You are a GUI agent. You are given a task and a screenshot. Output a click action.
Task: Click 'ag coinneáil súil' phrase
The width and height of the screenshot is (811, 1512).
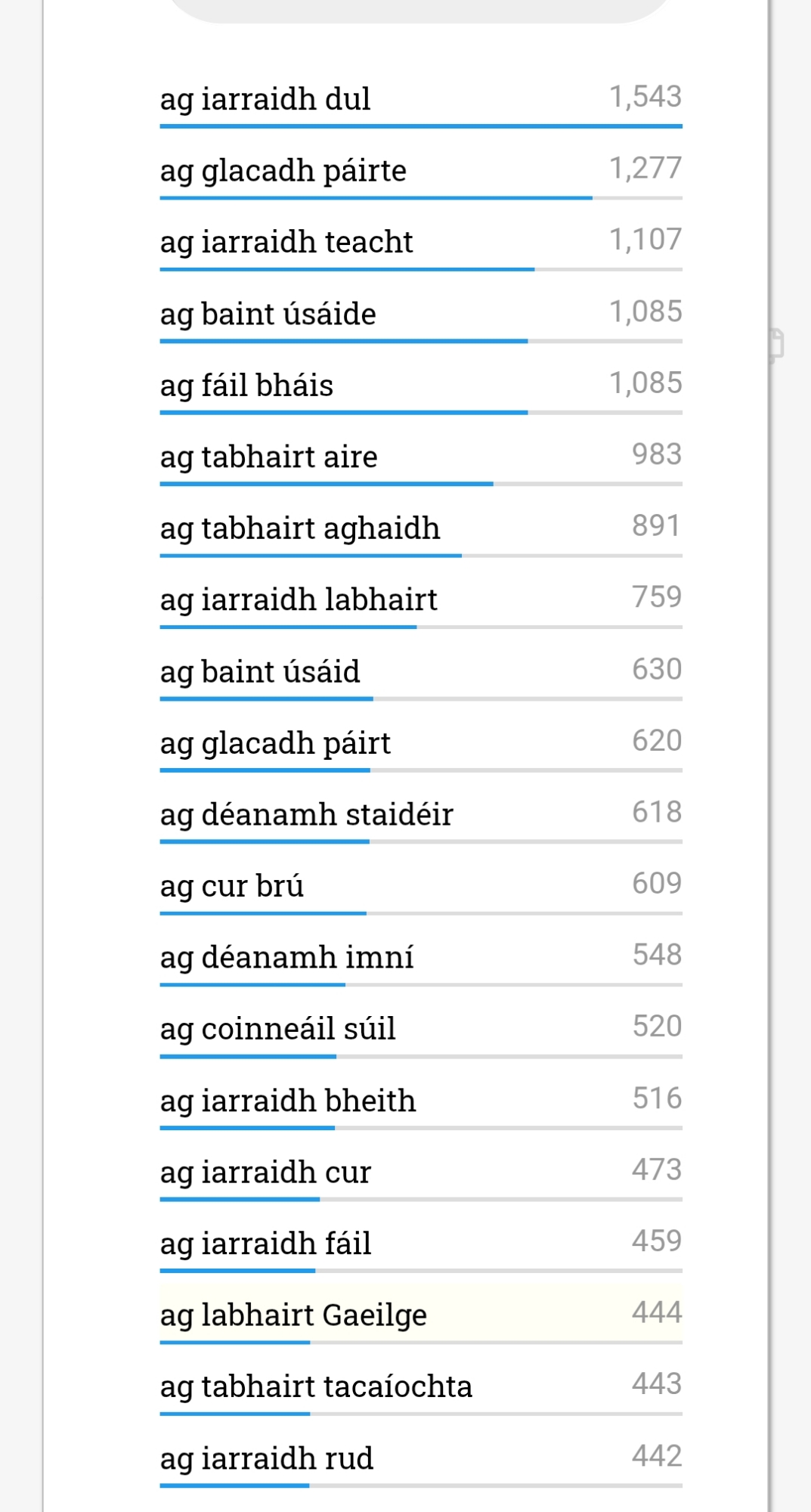click(277, 1029)
